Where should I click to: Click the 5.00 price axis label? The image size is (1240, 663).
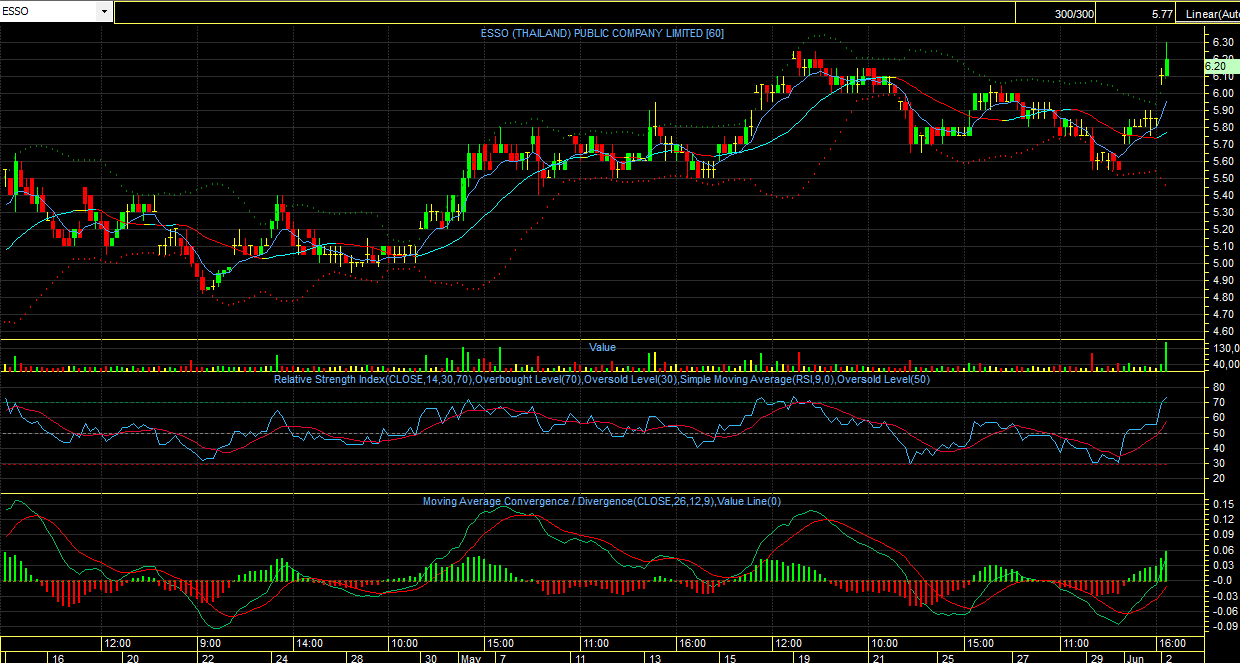coord(1222,263)
